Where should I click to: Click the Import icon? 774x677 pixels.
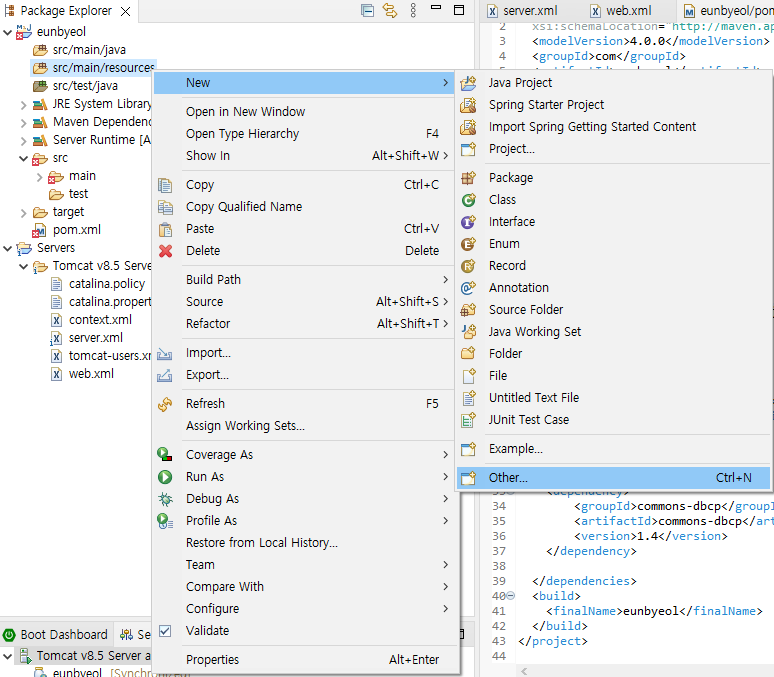click(x=165, y=354)
